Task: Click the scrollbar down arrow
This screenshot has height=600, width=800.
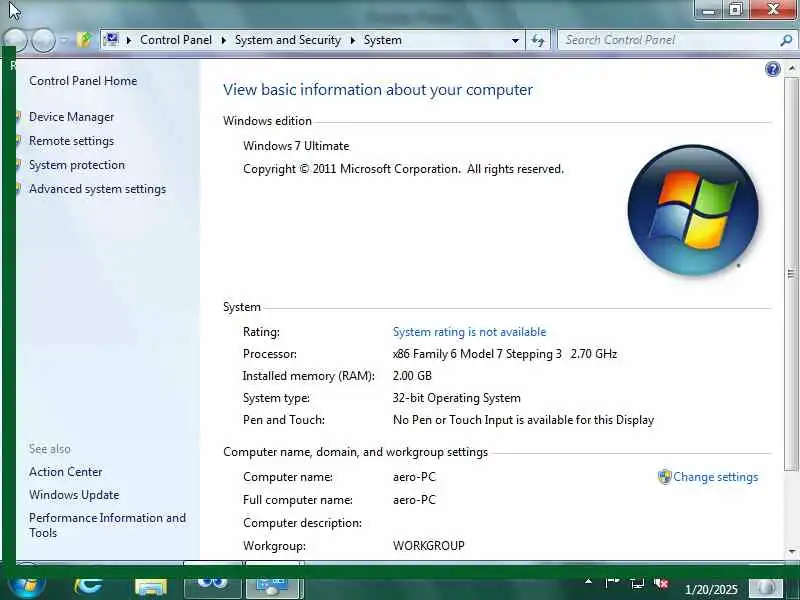Action: [791, 552]
